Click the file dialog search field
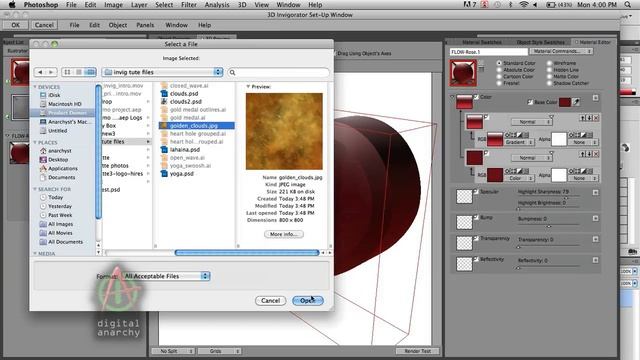 (278, 72)
